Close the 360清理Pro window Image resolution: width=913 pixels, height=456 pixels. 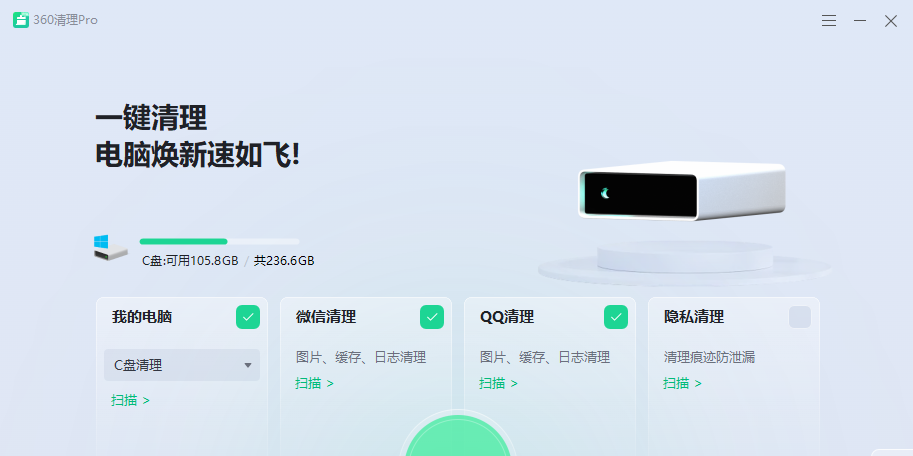[x=890, y=20]
